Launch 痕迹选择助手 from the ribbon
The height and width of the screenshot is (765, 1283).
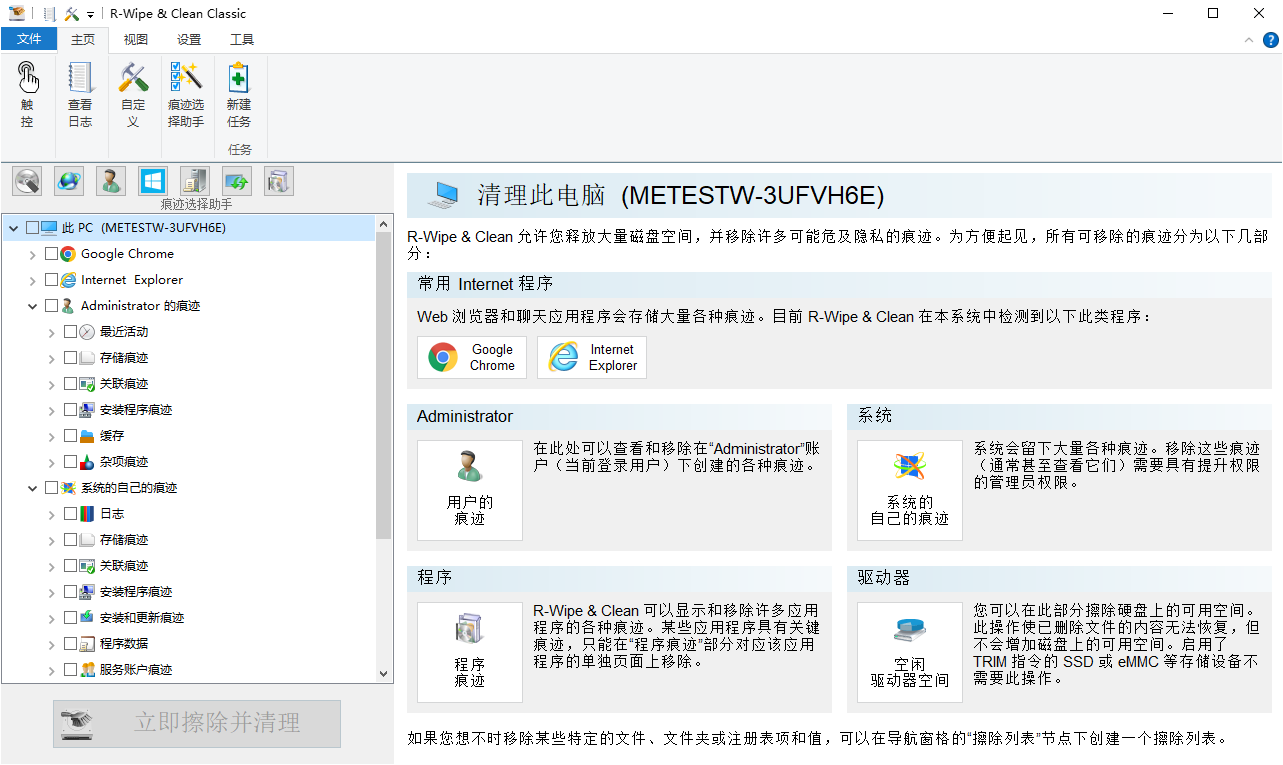pos(186,94)
